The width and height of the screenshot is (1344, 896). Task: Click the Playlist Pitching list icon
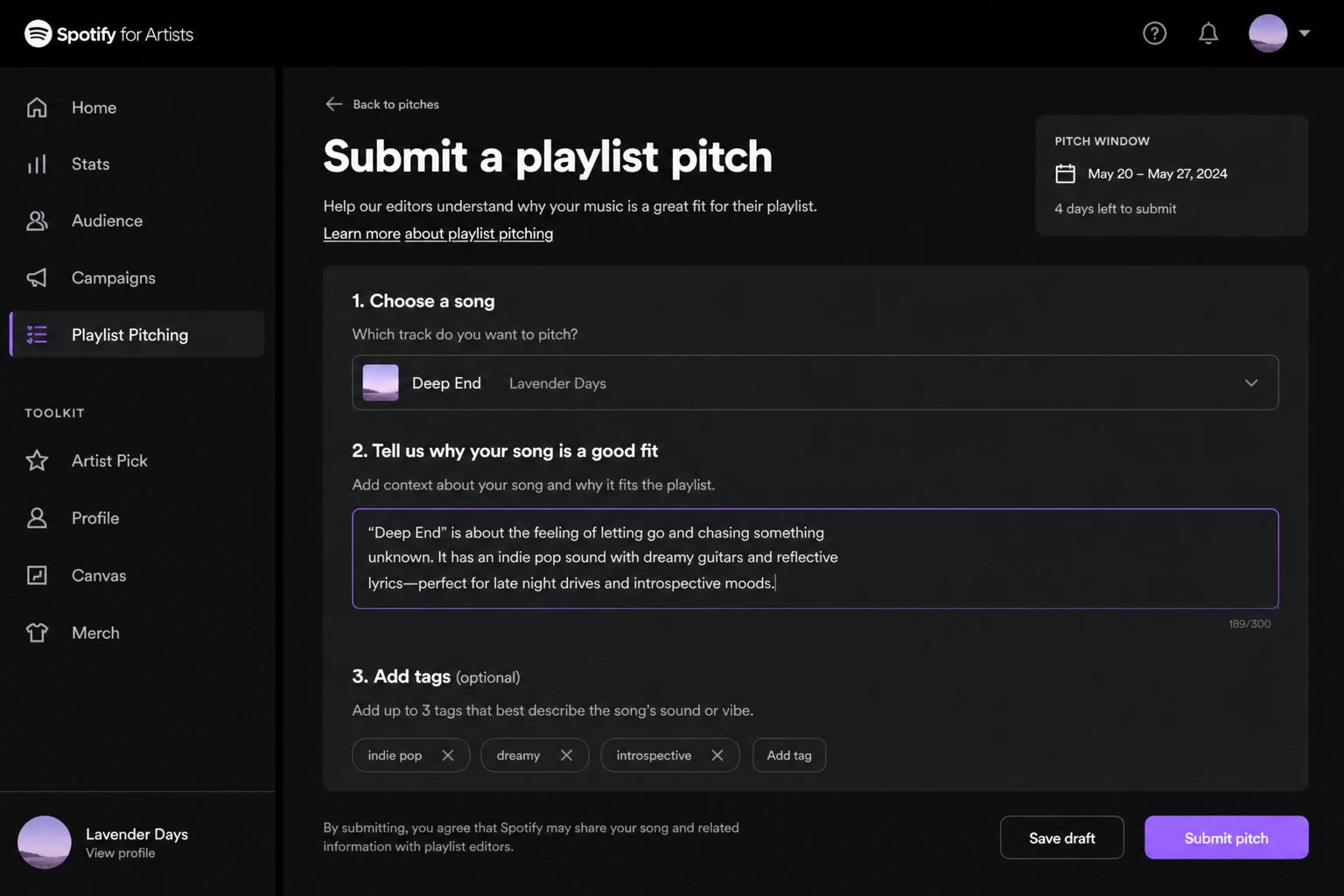pyautogui.click(x=37, y=334)
